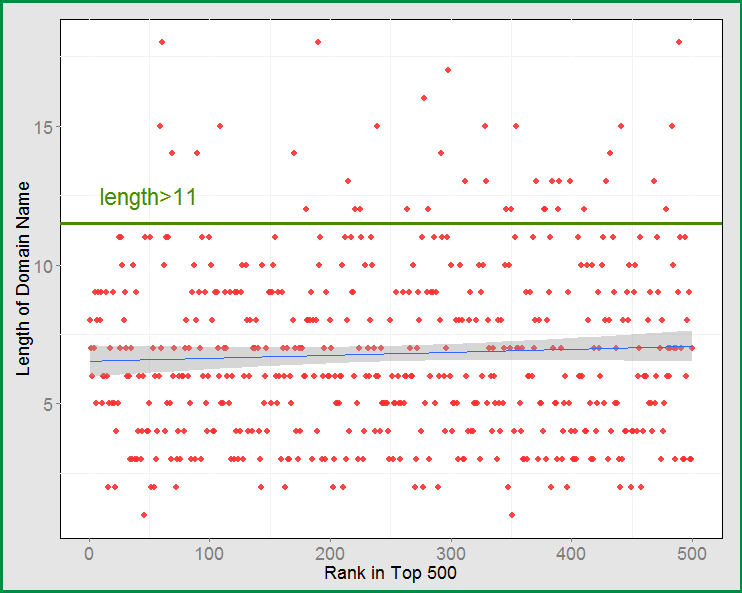The image size is (742, 593).
Task: Select the length-17 point near rank 300
Action: click(448, 70)
